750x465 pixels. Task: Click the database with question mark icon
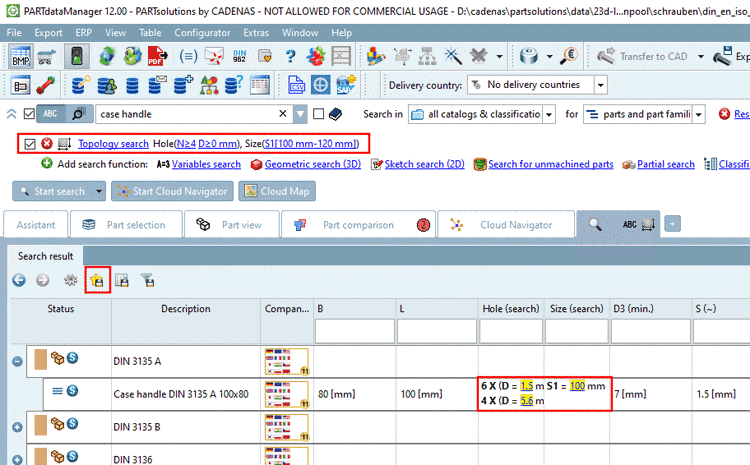click(x=234, y=85)
